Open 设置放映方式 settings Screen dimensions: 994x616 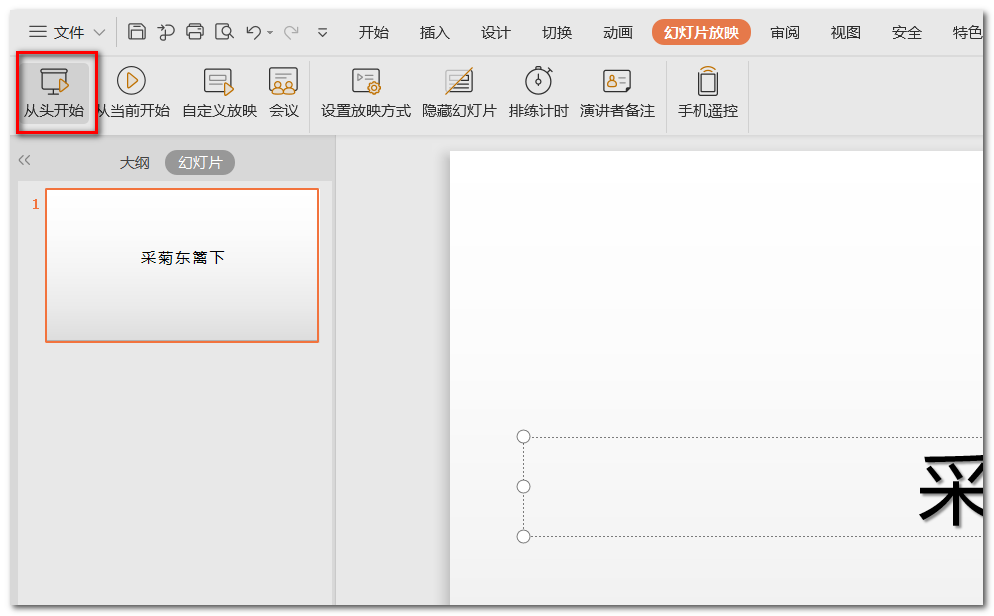coord(366,93)
